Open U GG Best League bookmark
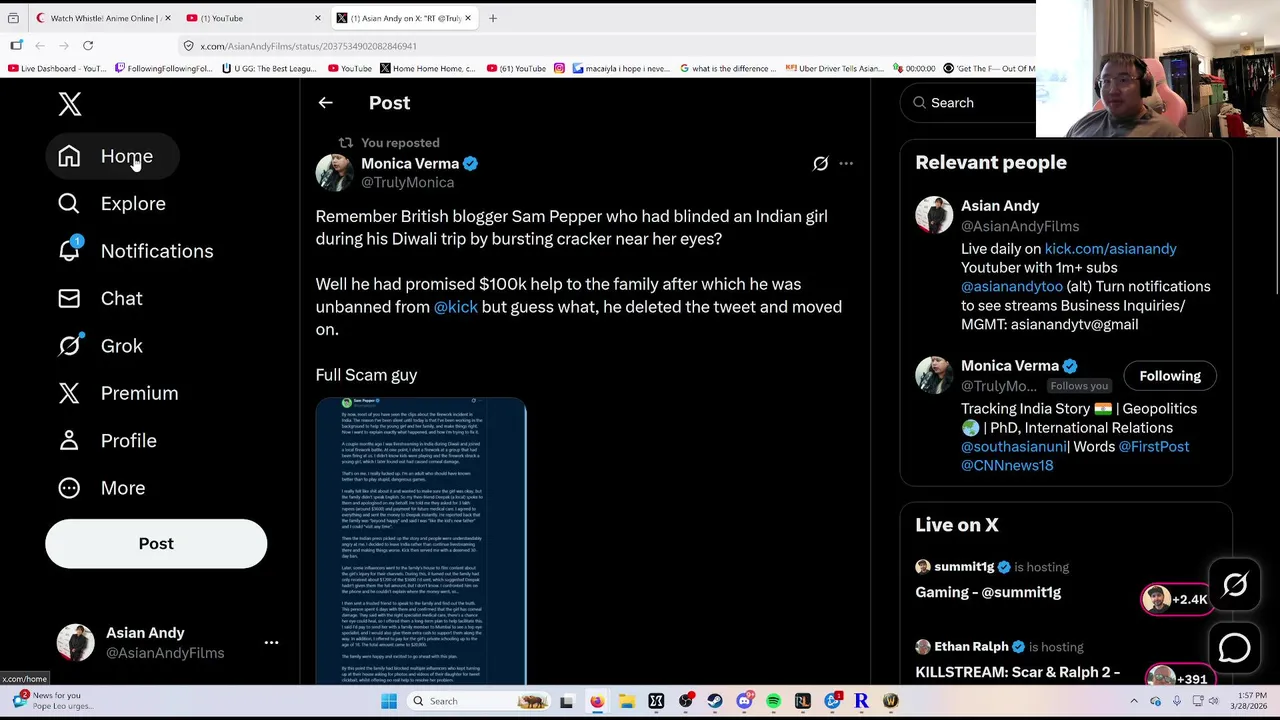Viewport: 1280px width, 720px height. 269,69
